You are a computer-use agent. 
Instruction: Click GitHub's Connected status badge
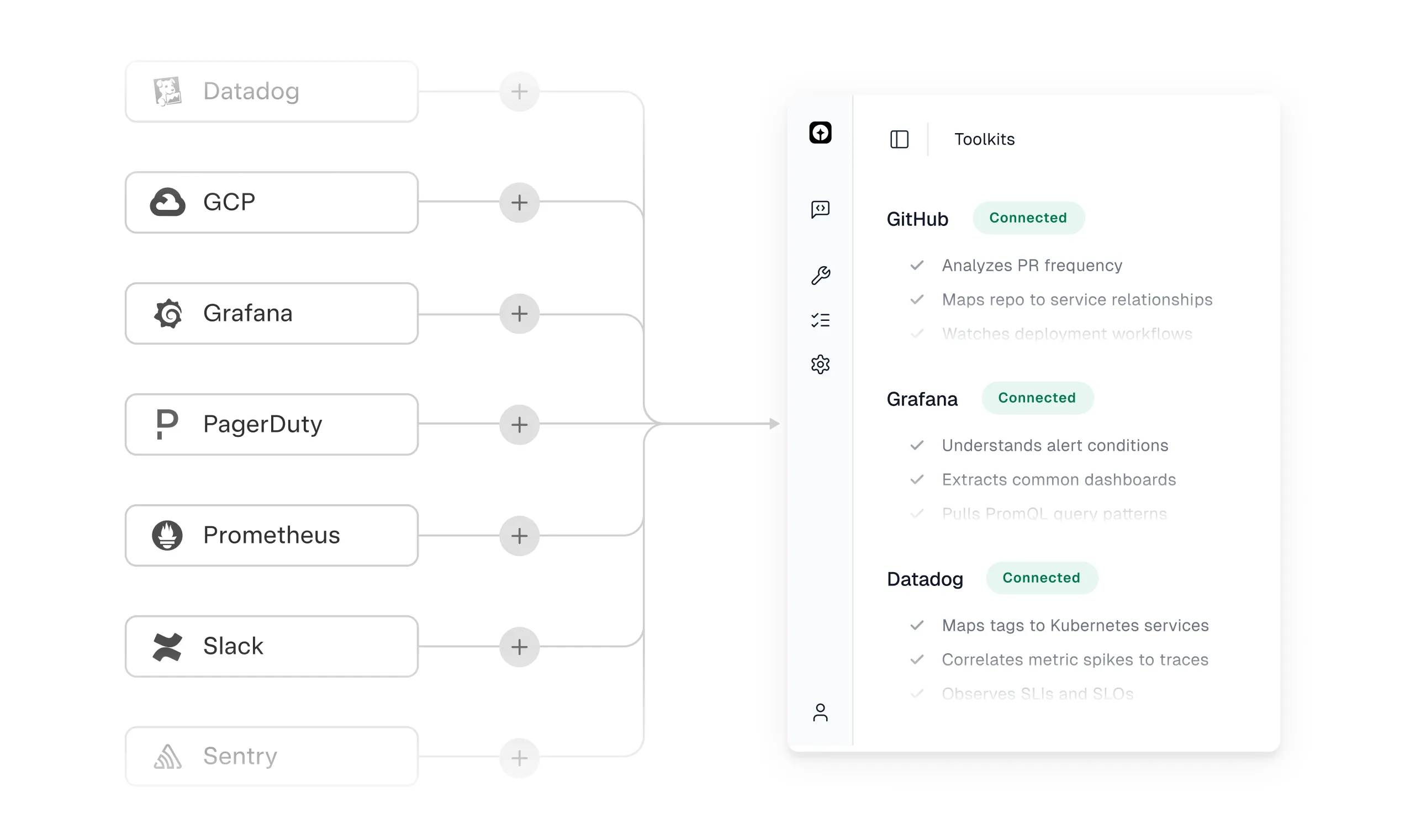click(1028, 218)
